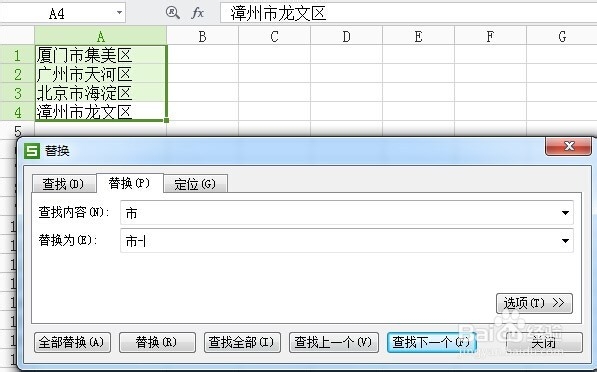Click the 查找下一个(F) button

[431, 342]
